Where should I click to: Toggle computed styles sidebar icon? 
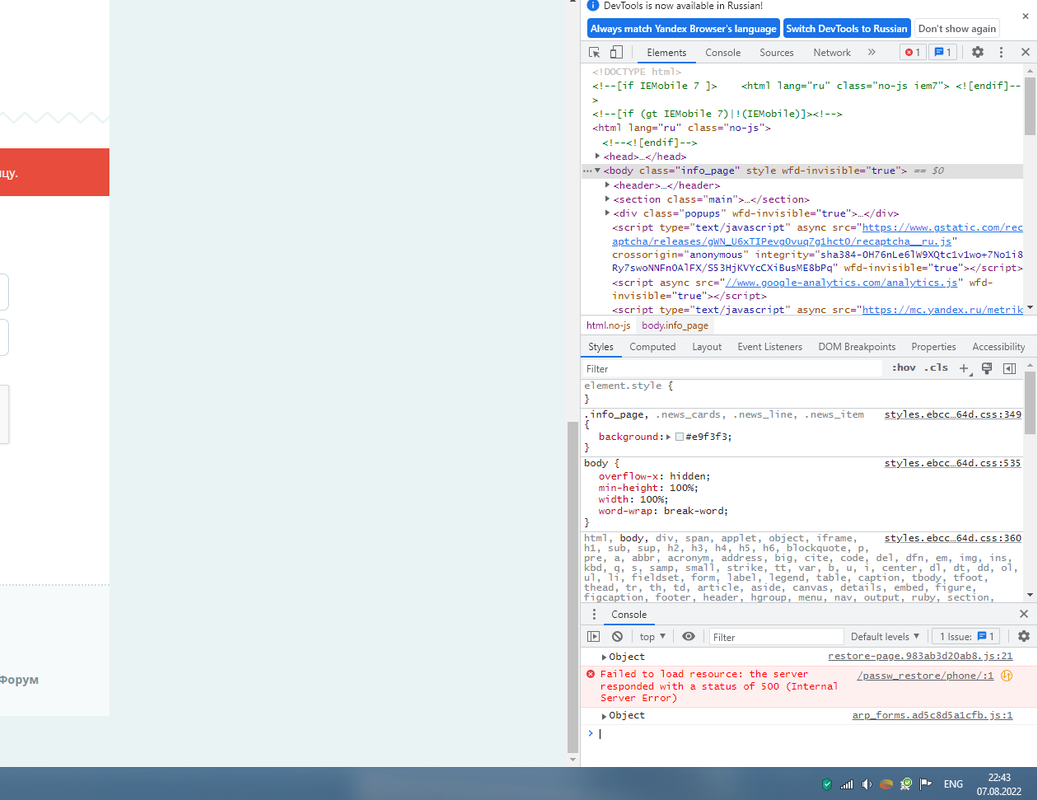[1009, 368]
